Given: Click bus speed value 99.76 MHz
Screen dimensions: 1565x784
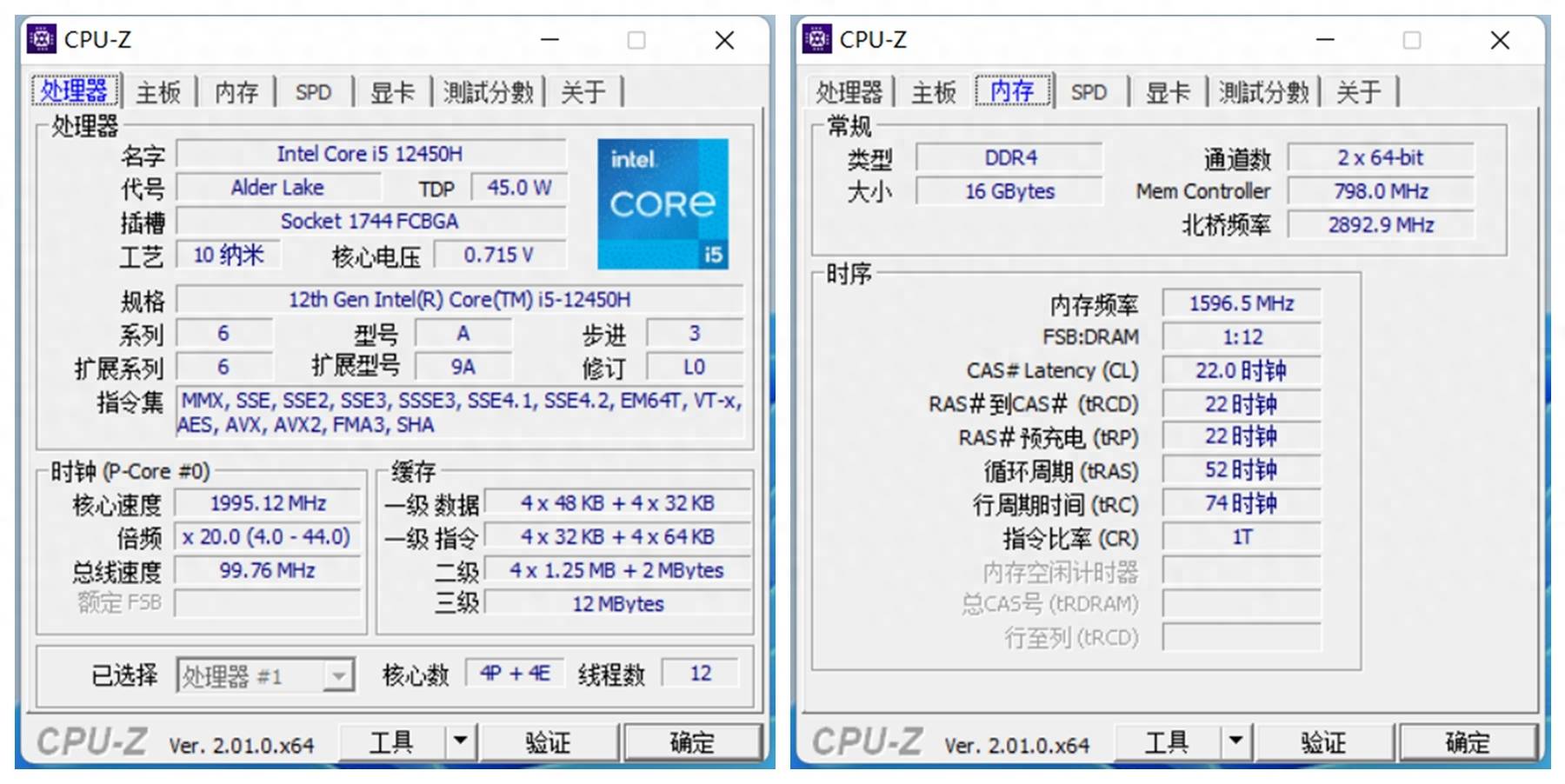Looking at the screenshot, I should [x=268, y=570].
